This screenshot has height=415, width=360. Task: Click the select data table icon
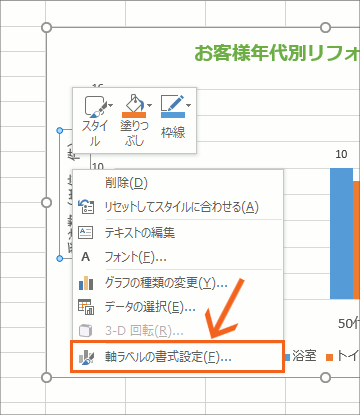click(x=86, y=307)
